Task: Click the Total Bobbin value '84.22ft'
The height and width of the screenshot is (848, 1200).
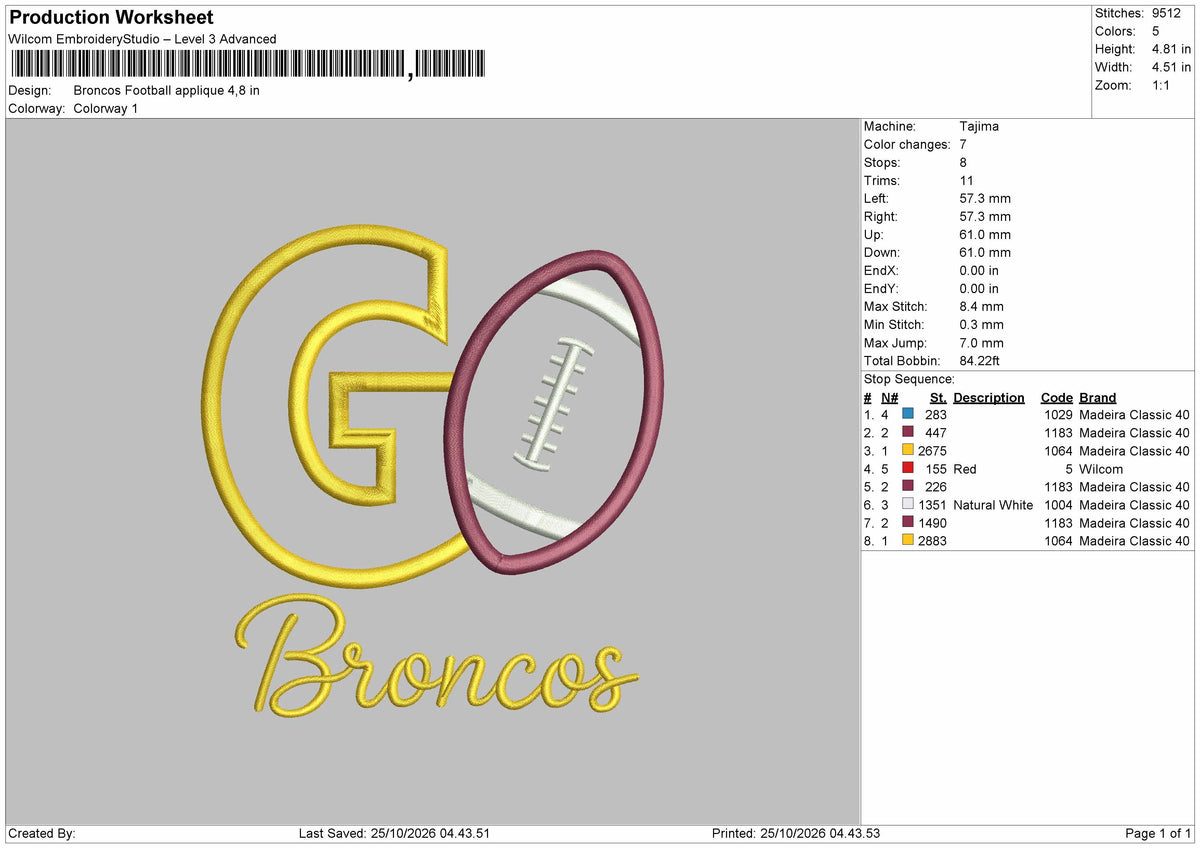Action: [980, 361]
